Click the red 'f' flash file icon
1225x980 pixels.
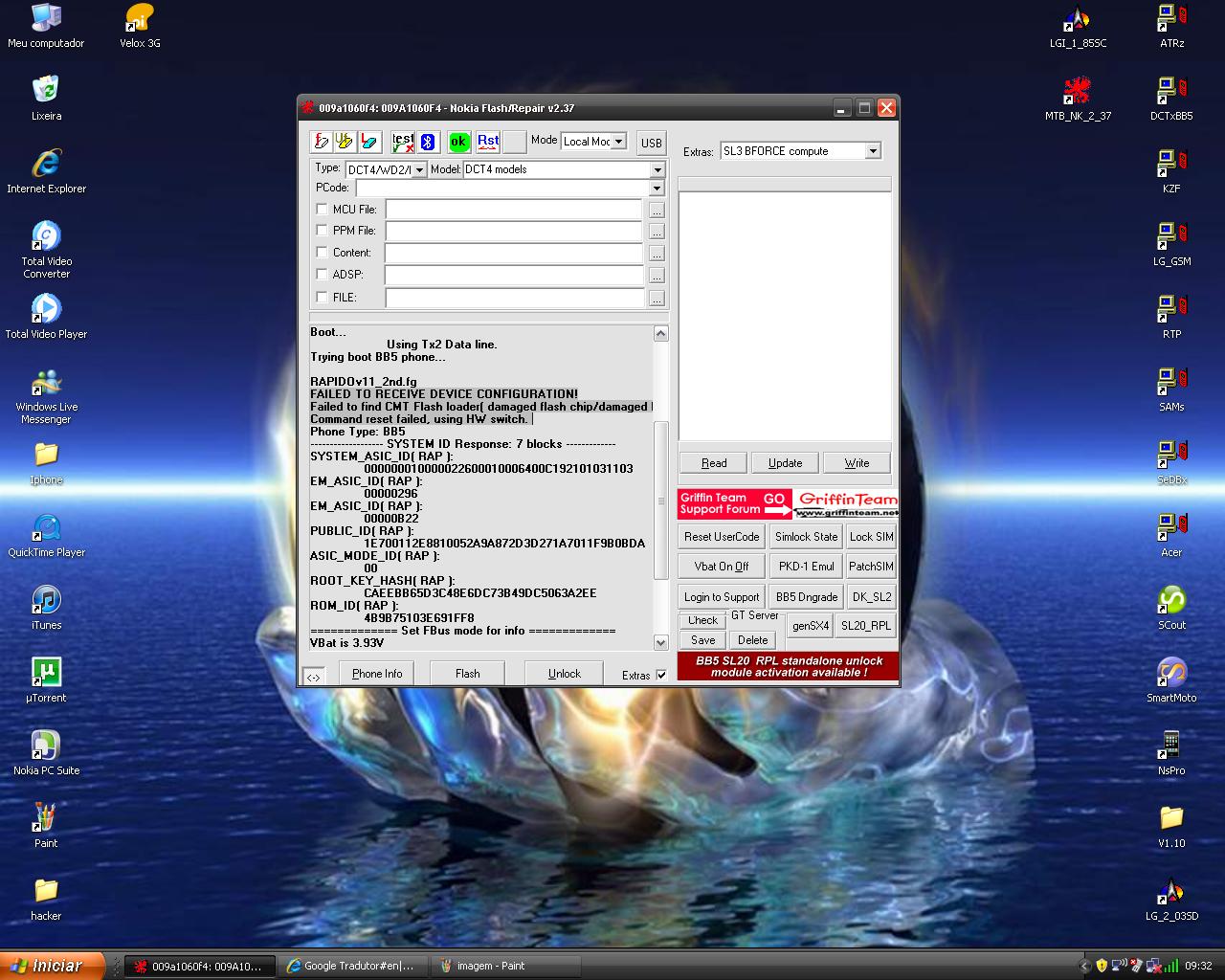(322, 142)
